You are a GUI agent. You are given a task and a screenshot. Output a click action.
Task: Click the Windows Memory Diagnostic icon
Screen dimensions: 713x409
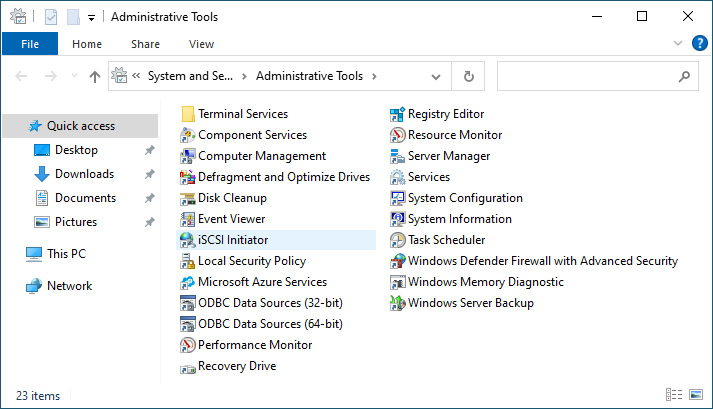pos(397,282)
